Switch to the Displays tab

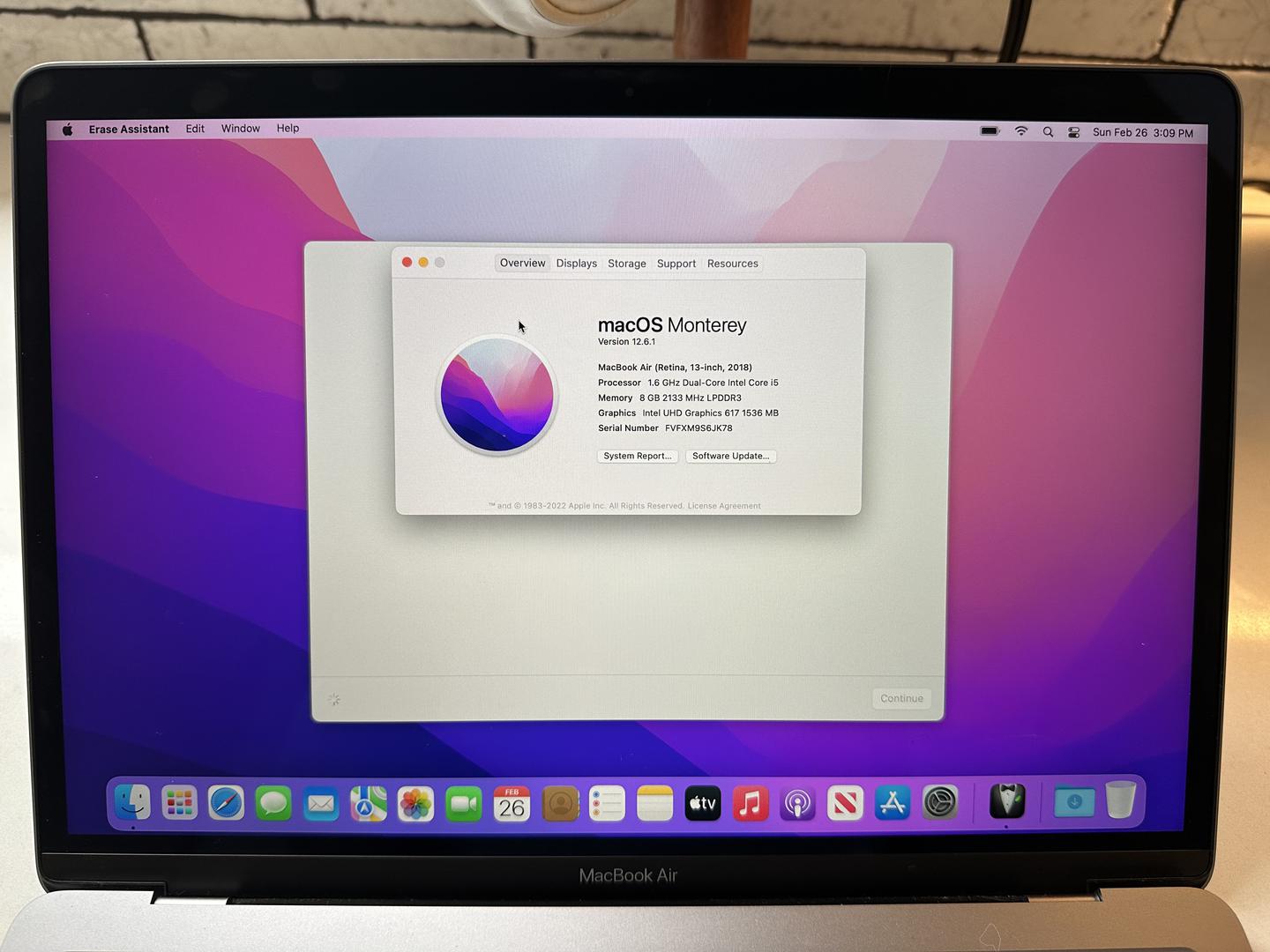point(577,264)
